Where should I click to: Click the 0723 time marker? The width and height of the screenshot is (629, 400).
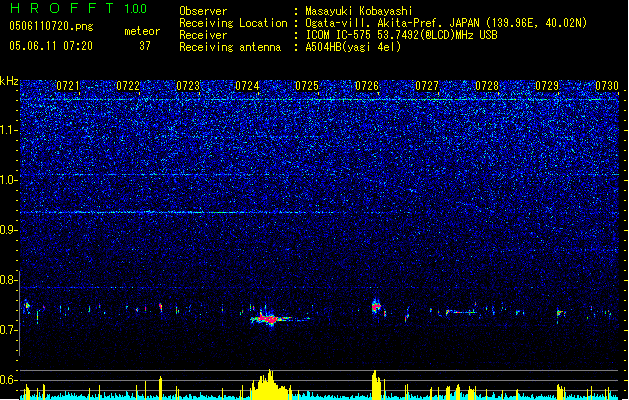tap(188, 86)
